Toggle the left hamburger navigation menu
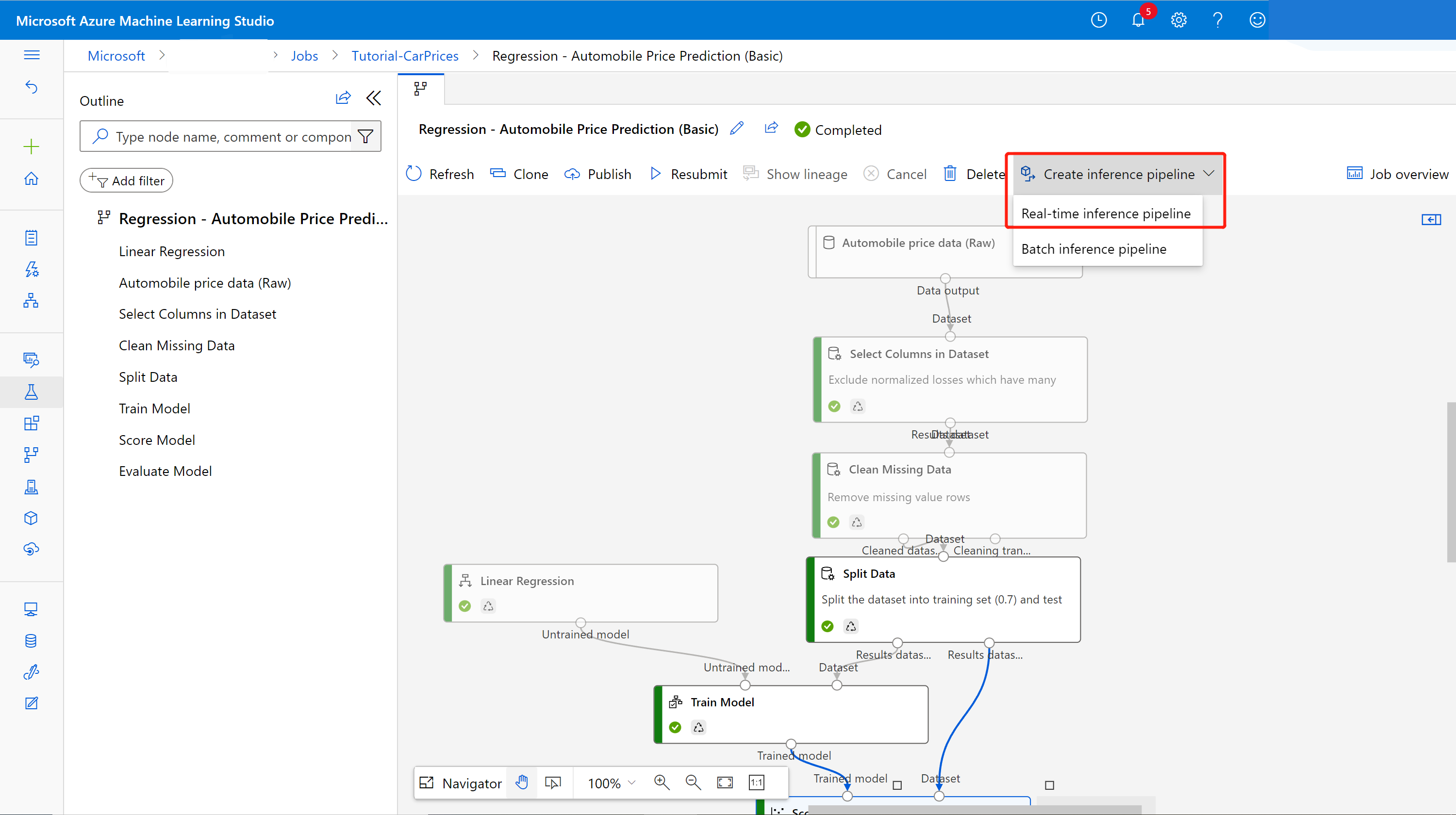Viewport: 1456px width, 815px height. pos(32,55)
